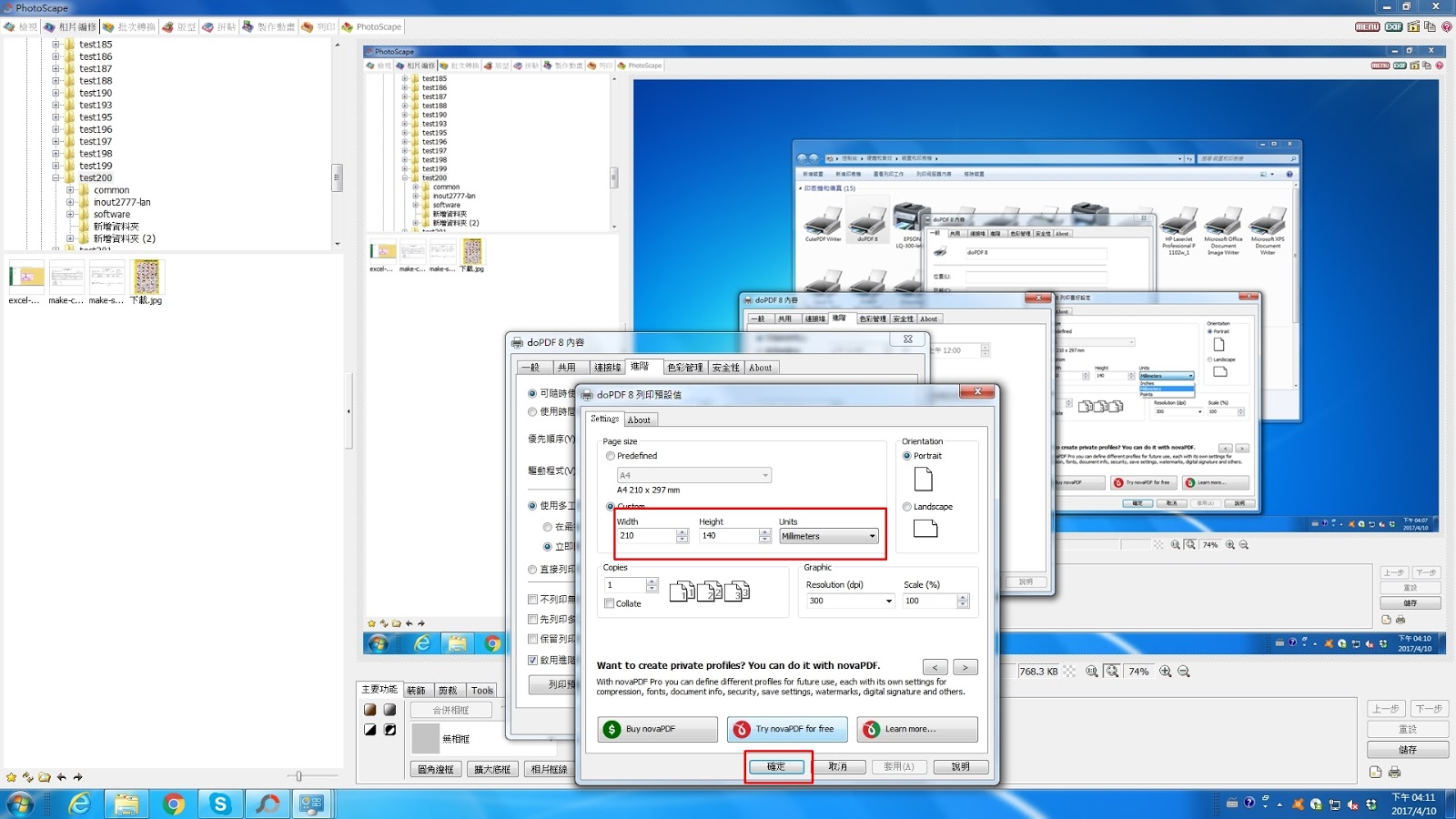Viewport: 1456px width, 819px height.
Task: Click the negative (inverted diagonal) effect icon
Action: click(x=389, y=730)
